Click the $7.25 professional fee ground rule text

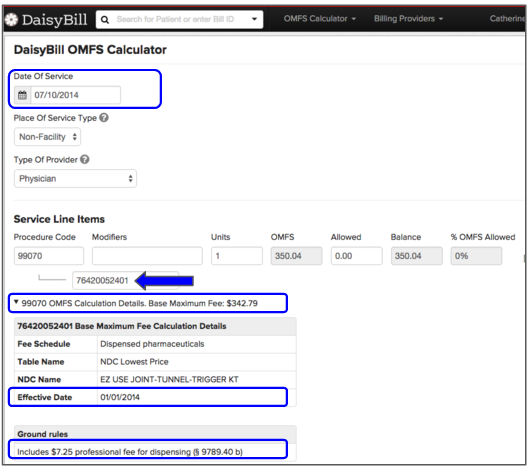coord(130,452)
